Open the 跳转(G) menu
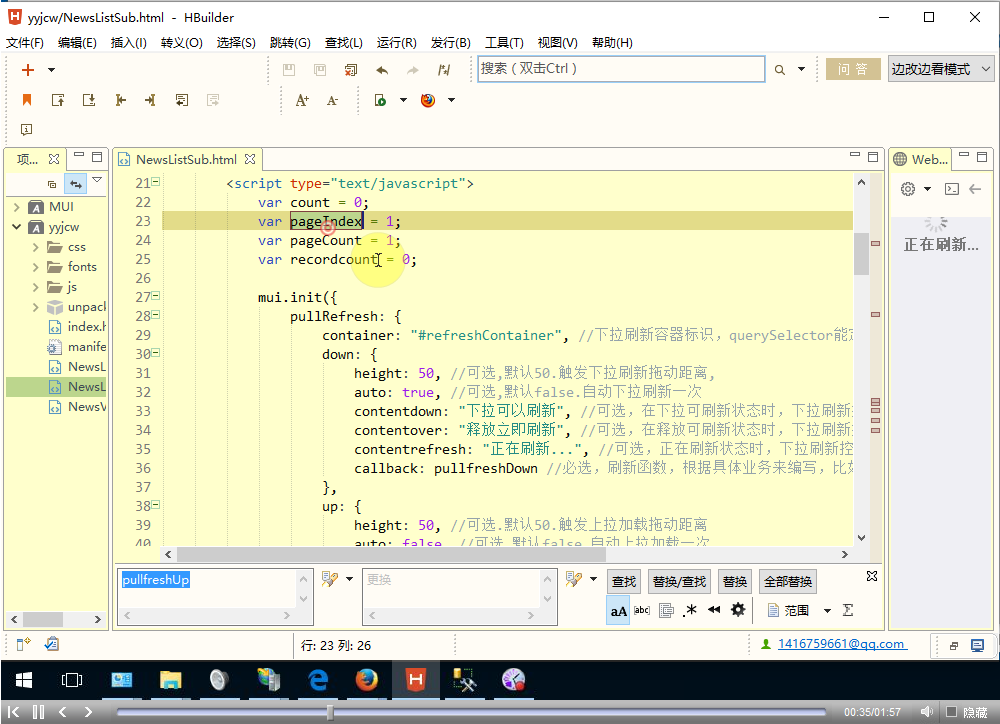Screen dimensions: 1000x724 290,43
